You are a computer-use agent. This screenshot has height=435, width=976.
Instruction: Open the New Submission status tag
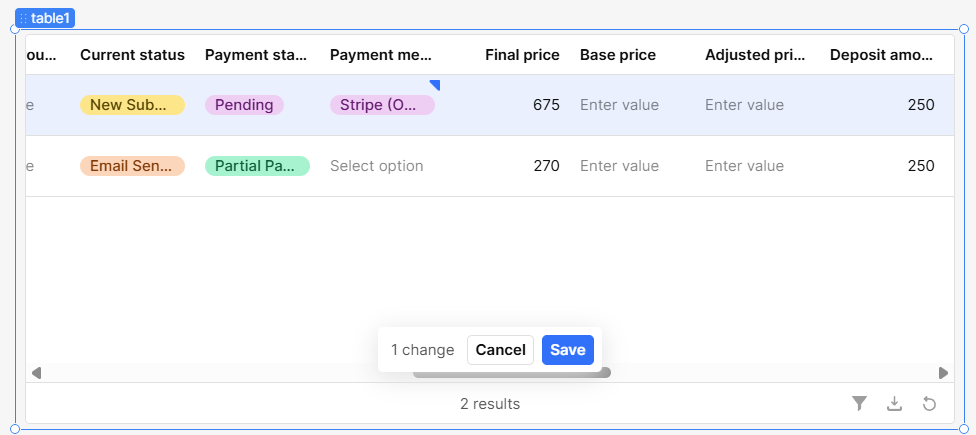[132, 105]
